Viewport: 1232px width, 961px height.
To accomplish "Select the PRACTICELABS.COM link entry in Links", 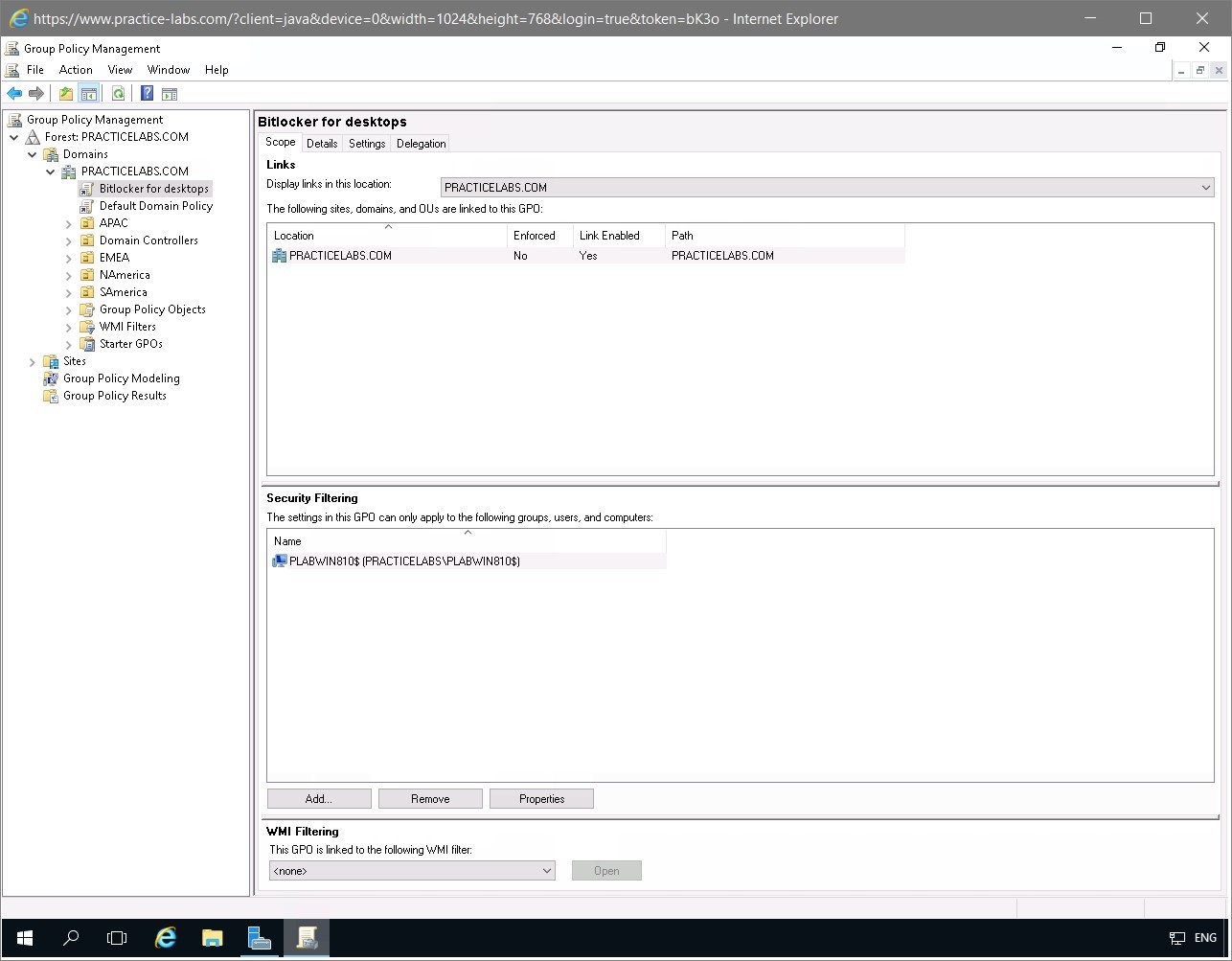I will 340,256.
